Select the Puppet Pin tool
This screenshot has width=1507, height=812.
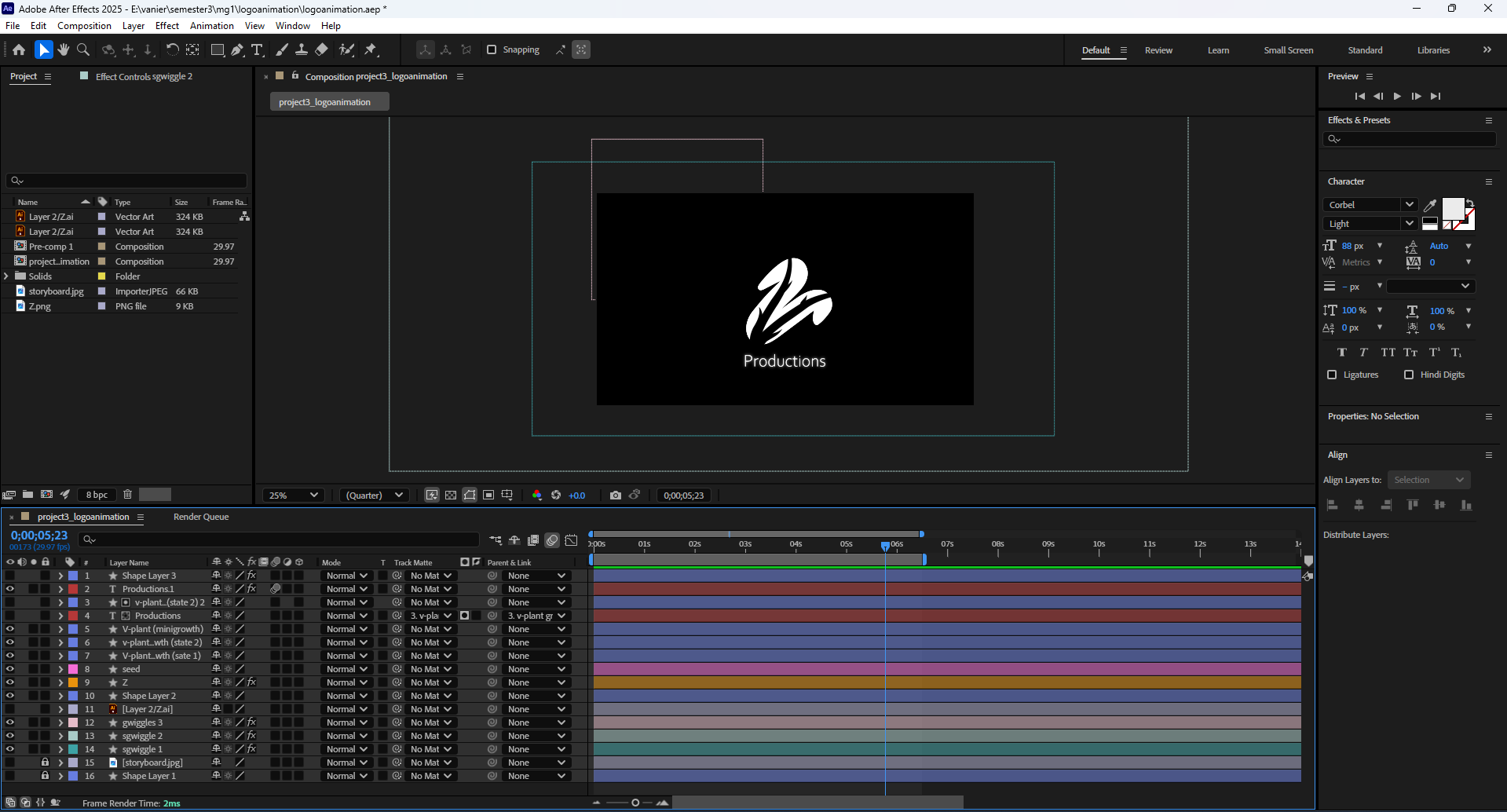click(371, 49)
